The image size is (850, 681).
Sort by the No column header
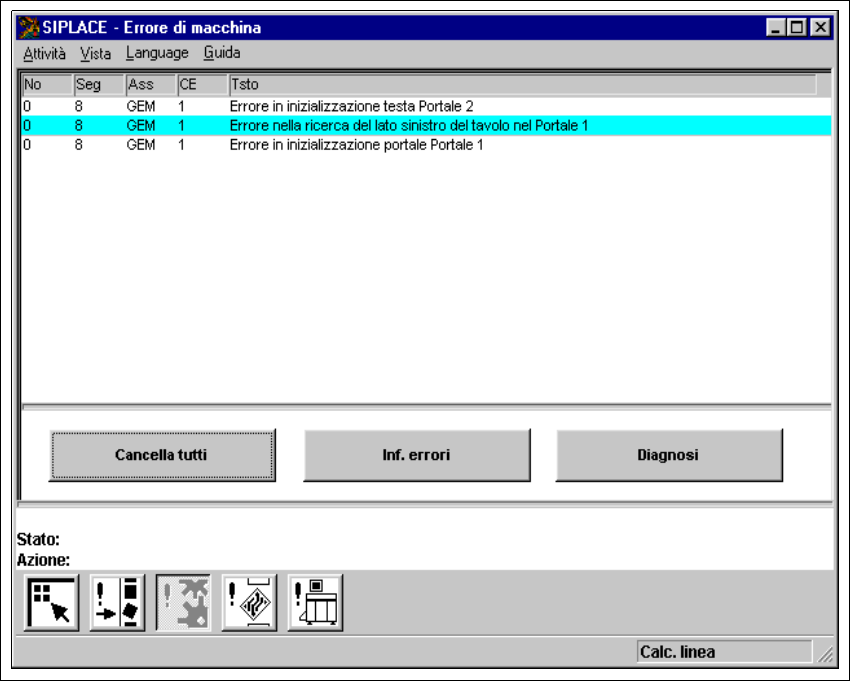click(x=47, y=85)
